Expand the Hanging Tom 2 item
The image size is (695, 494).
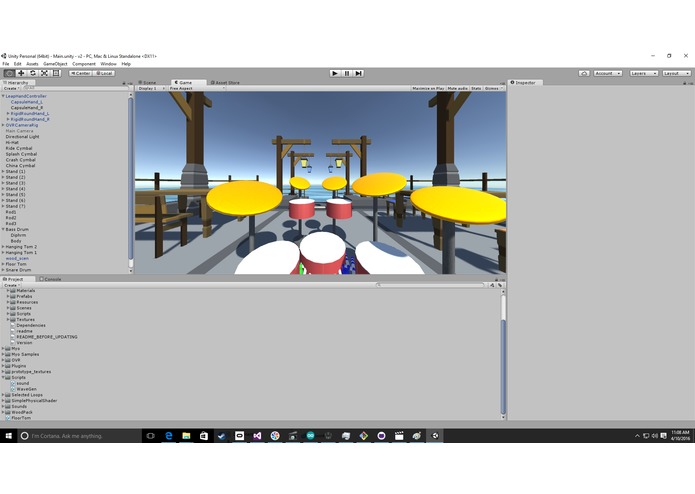pos(3,247)
